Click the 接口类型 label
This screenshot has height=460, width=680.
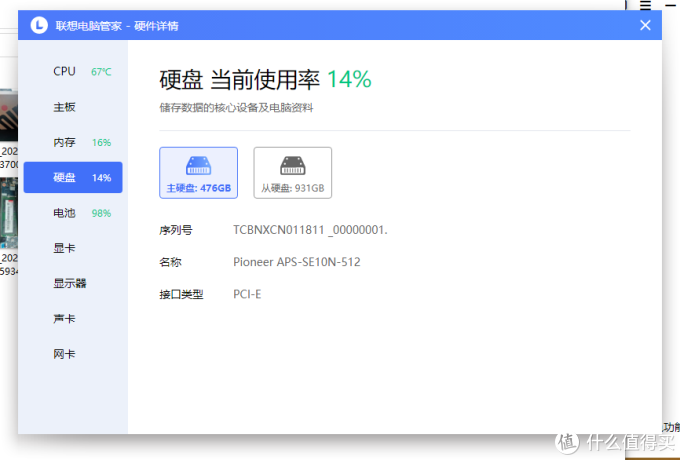tap(181, 294)
